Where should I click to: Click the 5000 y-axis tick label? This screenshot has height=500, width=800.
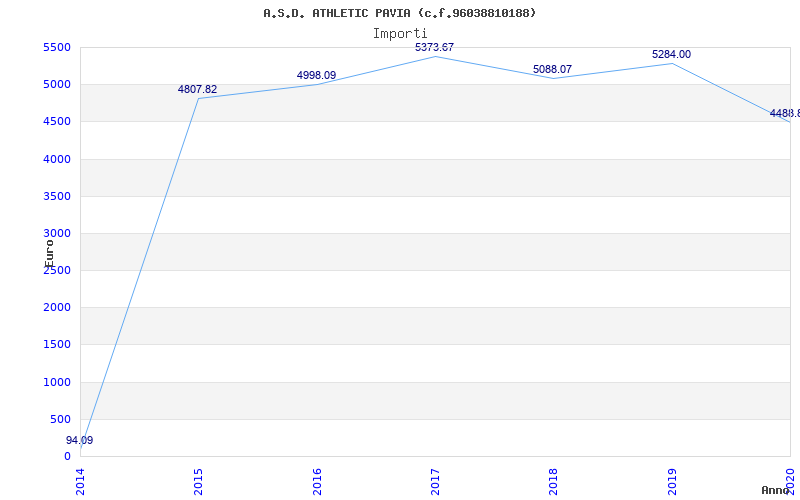point(57,85)
